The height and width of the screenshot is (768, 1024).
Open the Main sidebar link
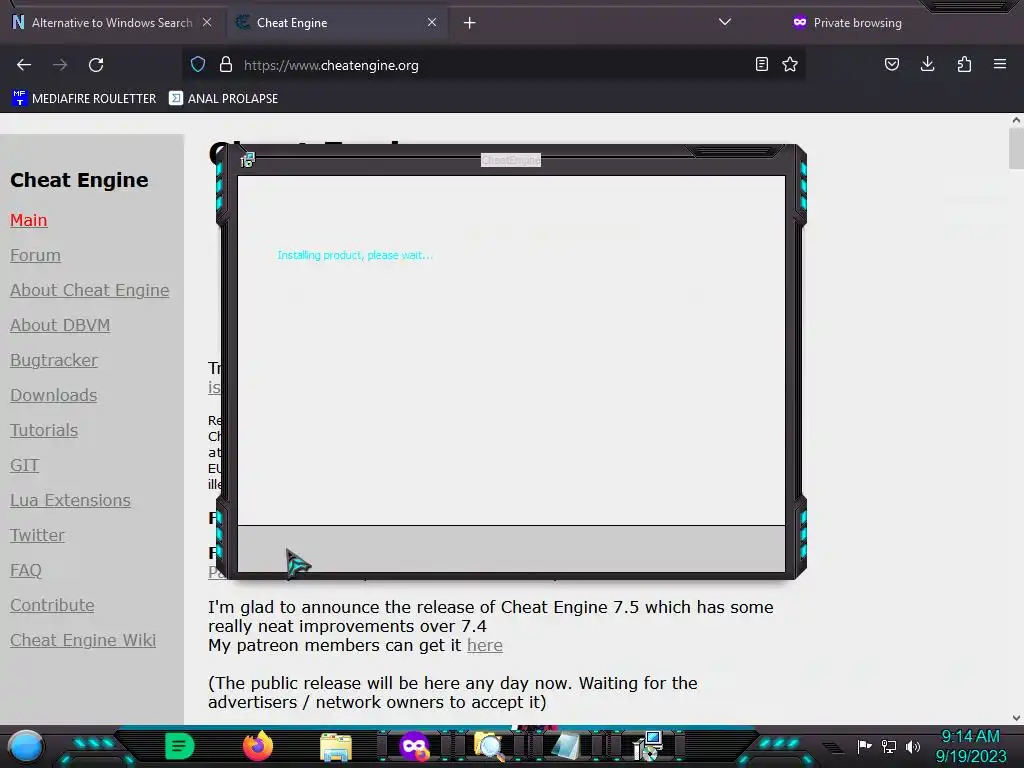(29, 220)
